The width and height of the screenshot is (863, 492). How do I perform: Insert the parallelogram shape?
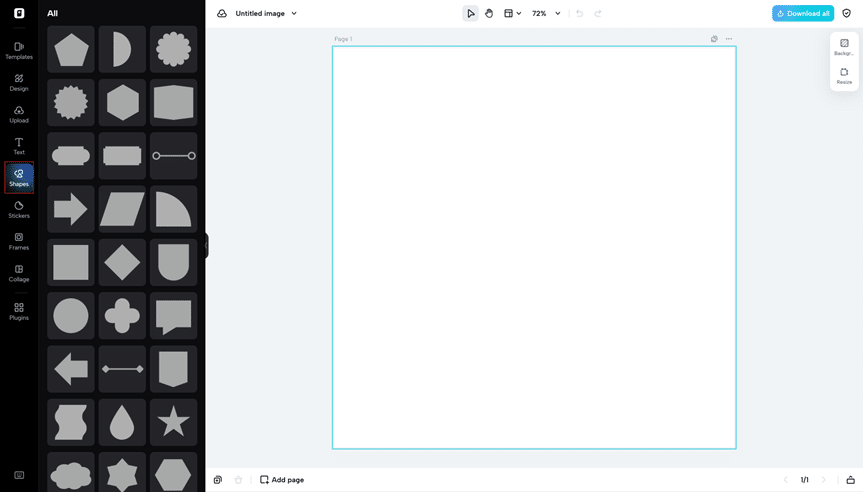122,209
